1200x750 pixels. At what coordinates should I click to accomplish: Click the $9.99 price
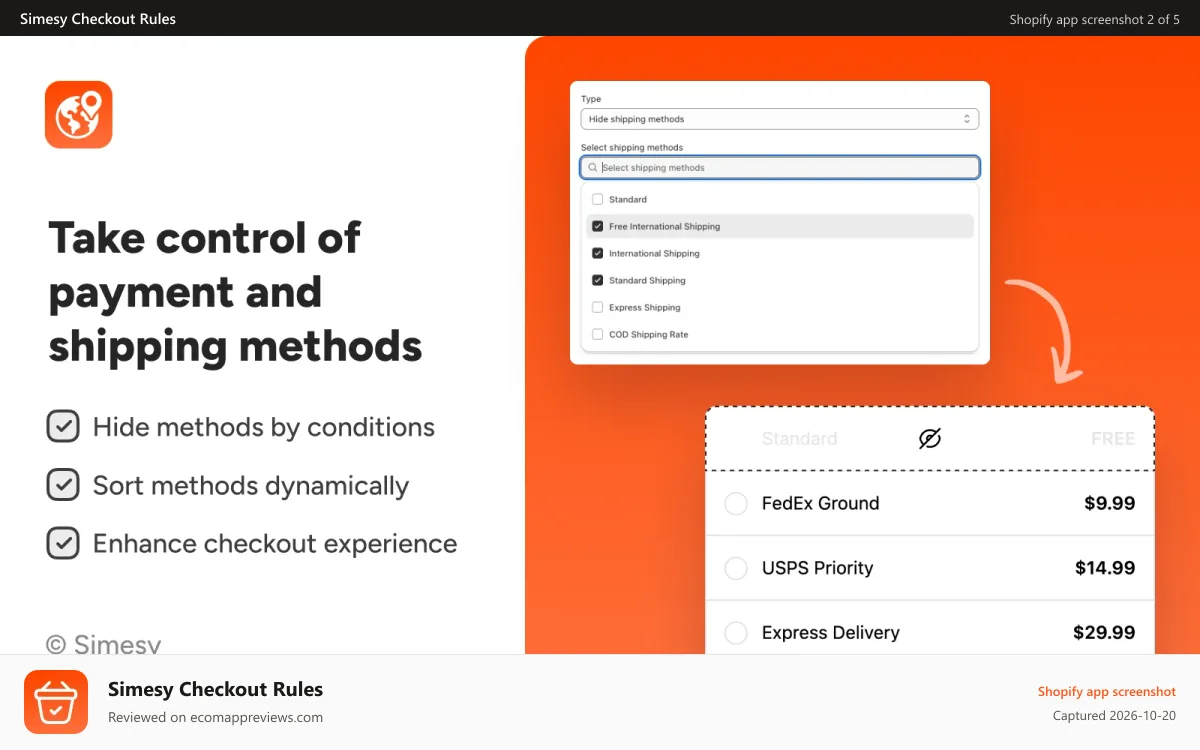coord(1109,503)
